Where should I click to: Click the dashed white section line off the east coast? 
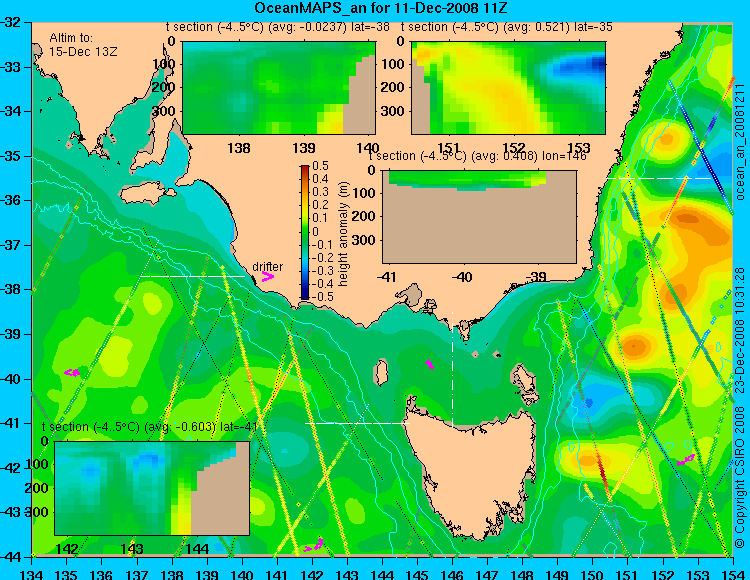(x=661, y=178)
